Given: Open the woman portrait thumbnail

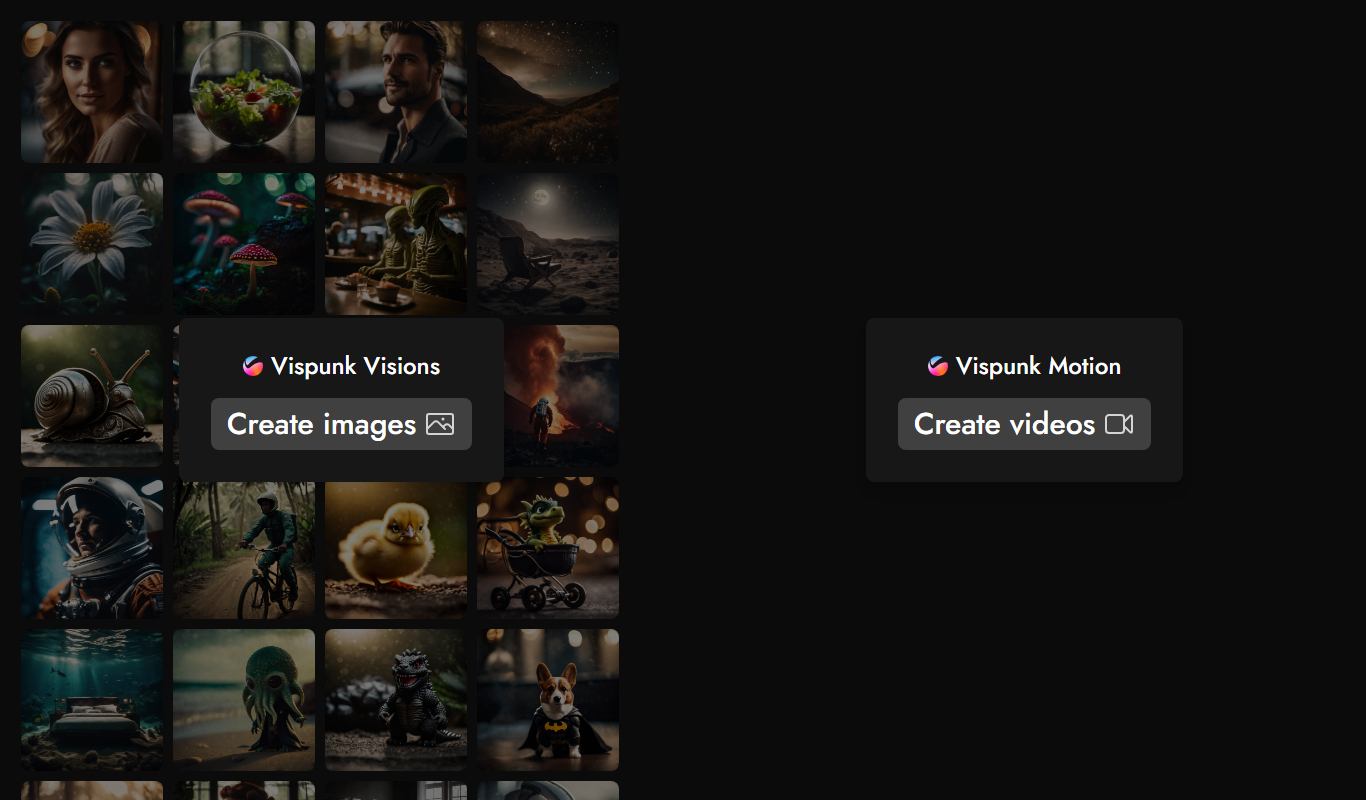Looking at the screenshot, I should pyautogui.click(x=92, y=92).
